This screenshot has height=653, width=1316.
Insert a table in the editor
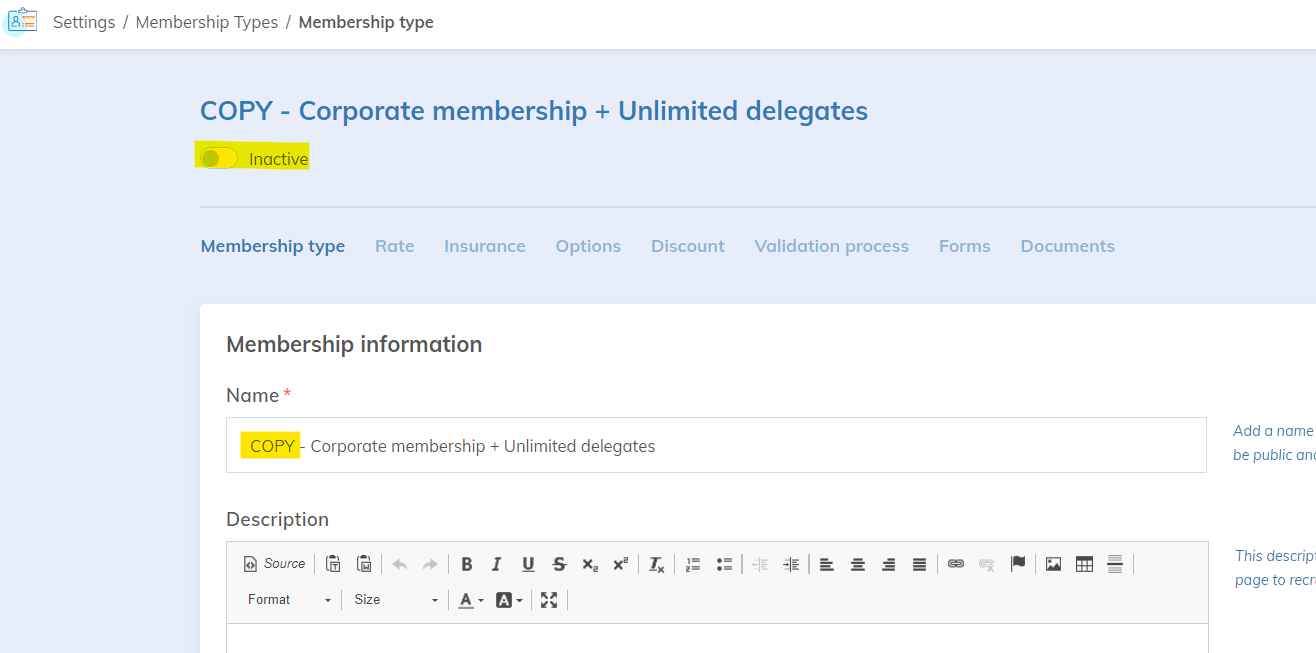point(1084,564)
